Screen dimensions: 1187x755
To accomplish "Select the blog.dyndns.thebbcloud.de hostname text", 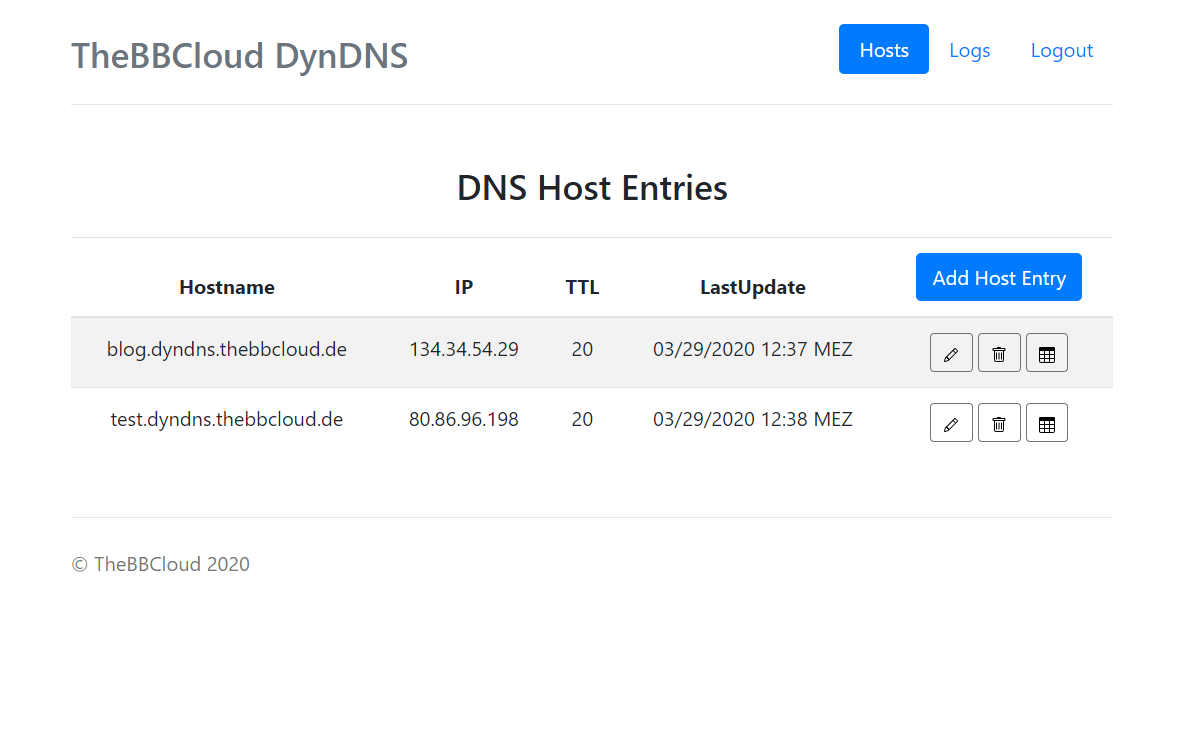I will (227, 350).
